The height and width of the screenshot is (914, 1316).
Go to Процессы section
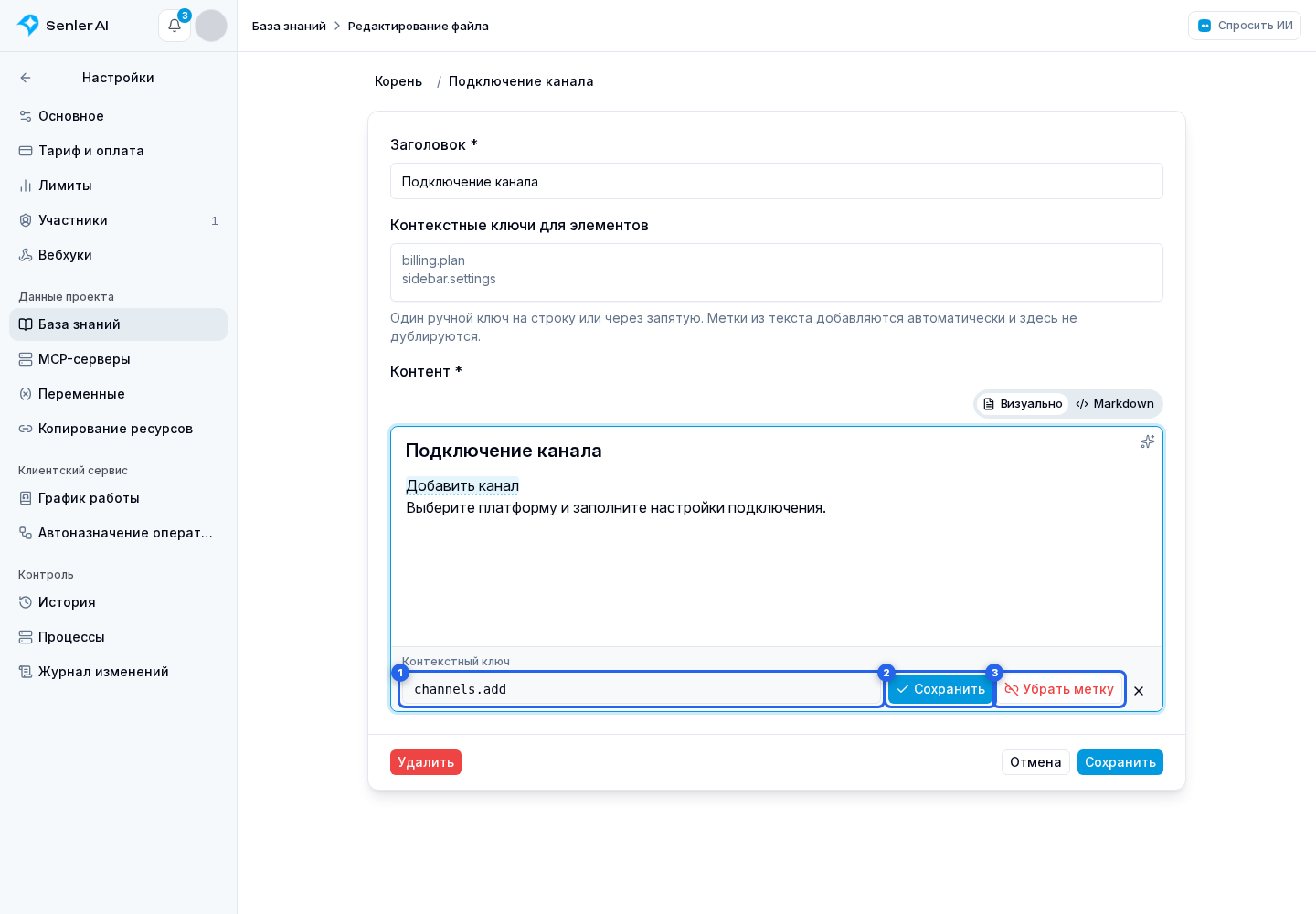click(x=119, y=637)
